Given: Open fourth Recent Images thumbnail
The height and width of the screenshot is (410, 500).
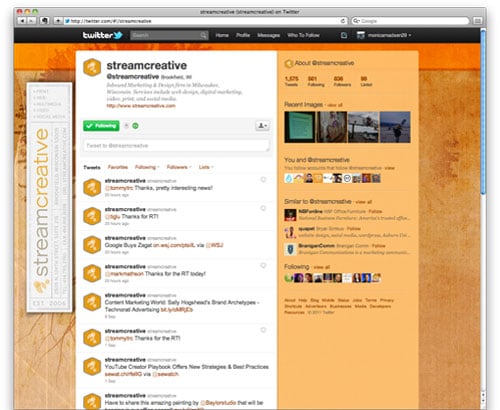Looking at the screenshot, I should (395, 127).
